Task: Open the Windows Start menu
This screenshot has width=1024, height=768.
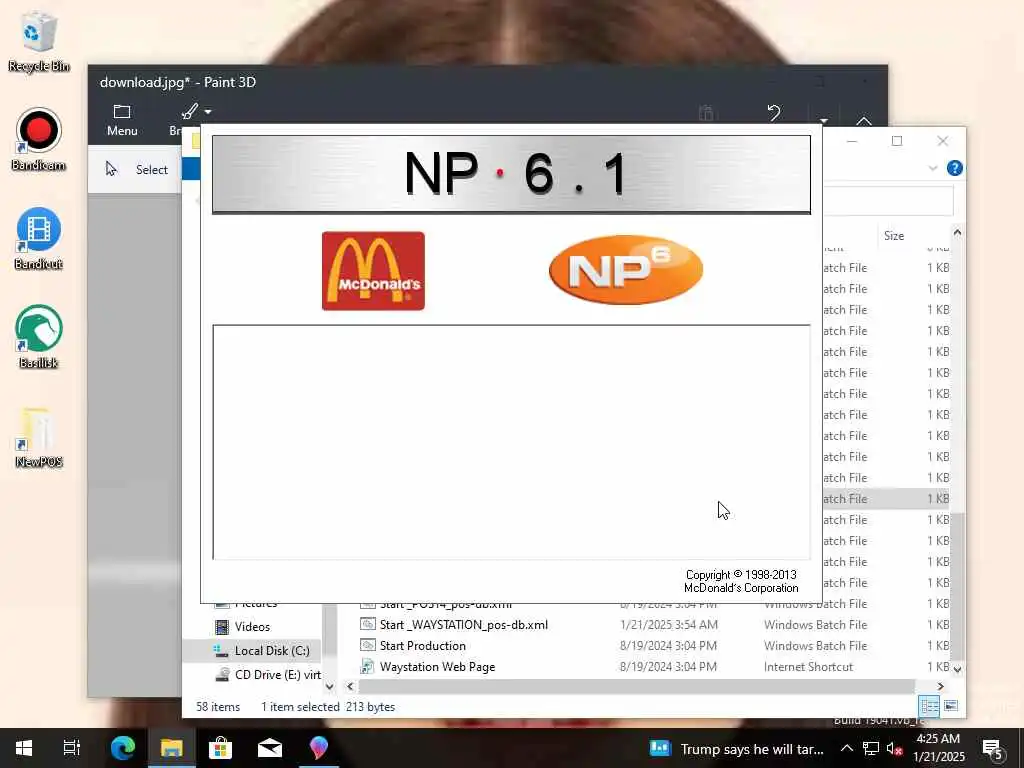Action: 24,748
